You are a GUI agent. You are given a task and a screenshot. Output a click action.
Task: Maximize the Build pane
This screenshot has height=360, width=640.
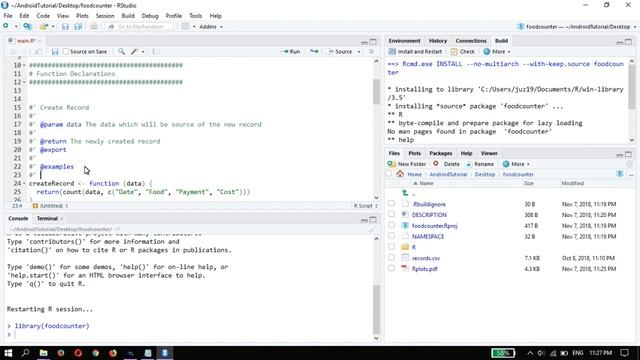tap(628, 42)
